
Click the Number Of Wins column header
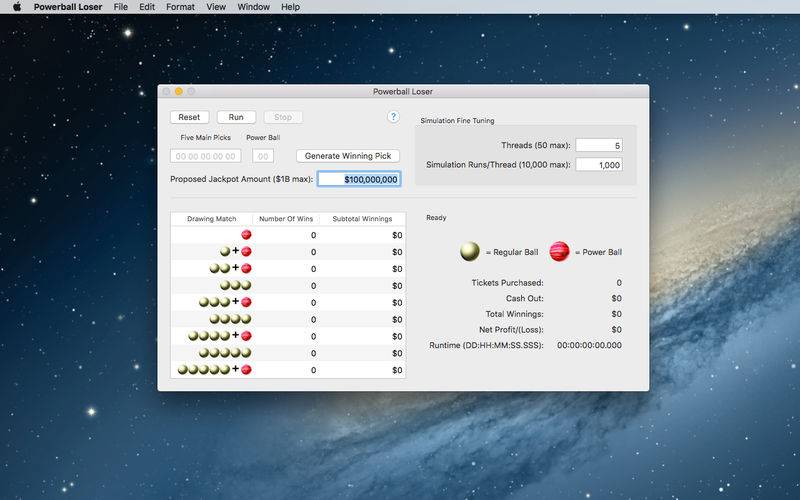pyautogui.click(x=286, y=218)
